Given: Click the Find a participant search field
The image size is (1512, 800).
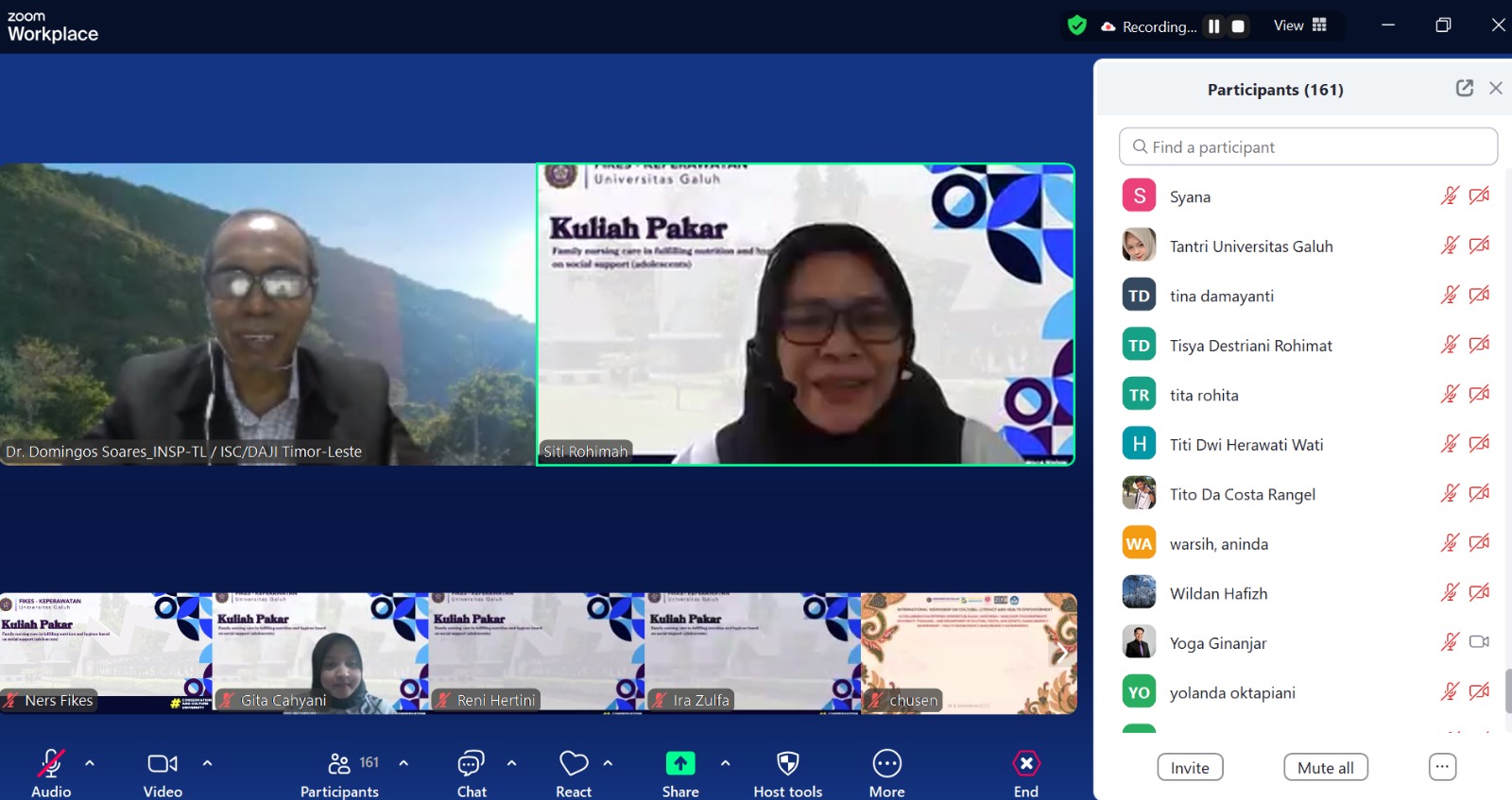Looking at the screenshot, I should pyautogui.click(x=1308, y=147).
